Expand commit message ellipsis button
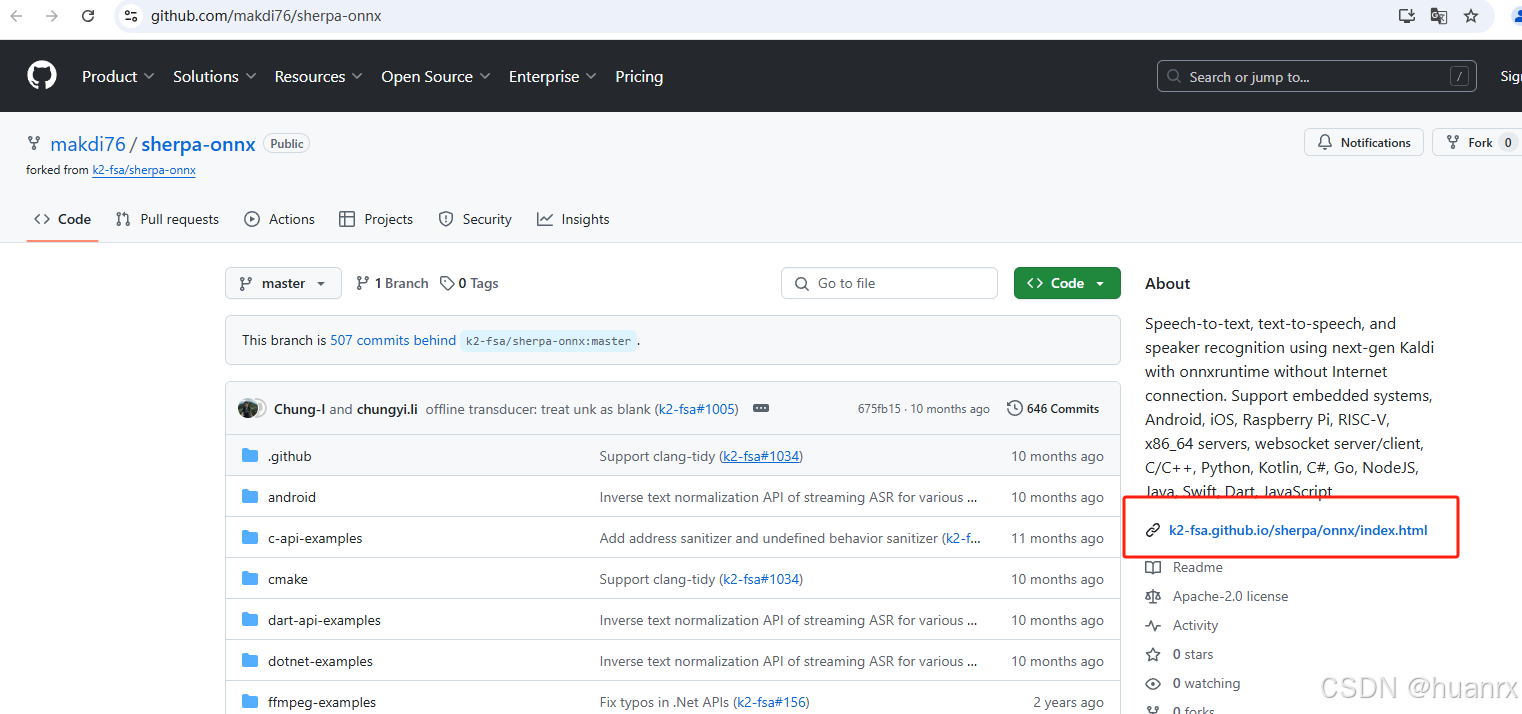Image resolution: width=1522 pixels, height=714 pixels. pos(761,408)
